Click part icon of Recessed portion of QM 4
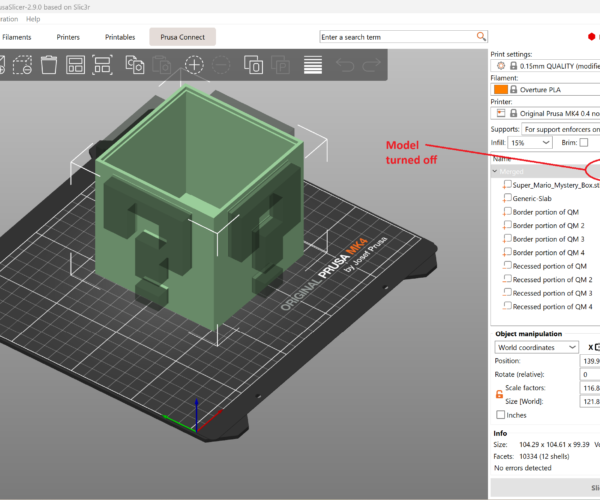 pyautogui.click(x=507, y=306)
